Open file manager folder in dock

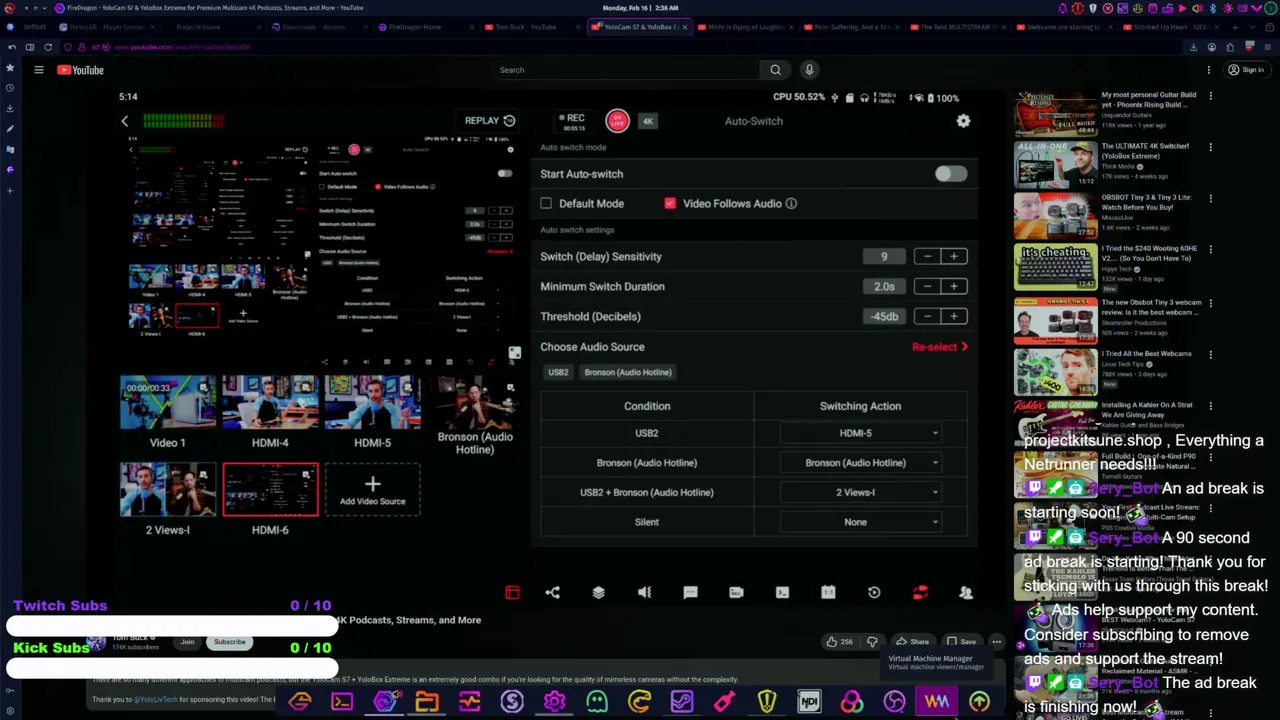pos(427,702)
